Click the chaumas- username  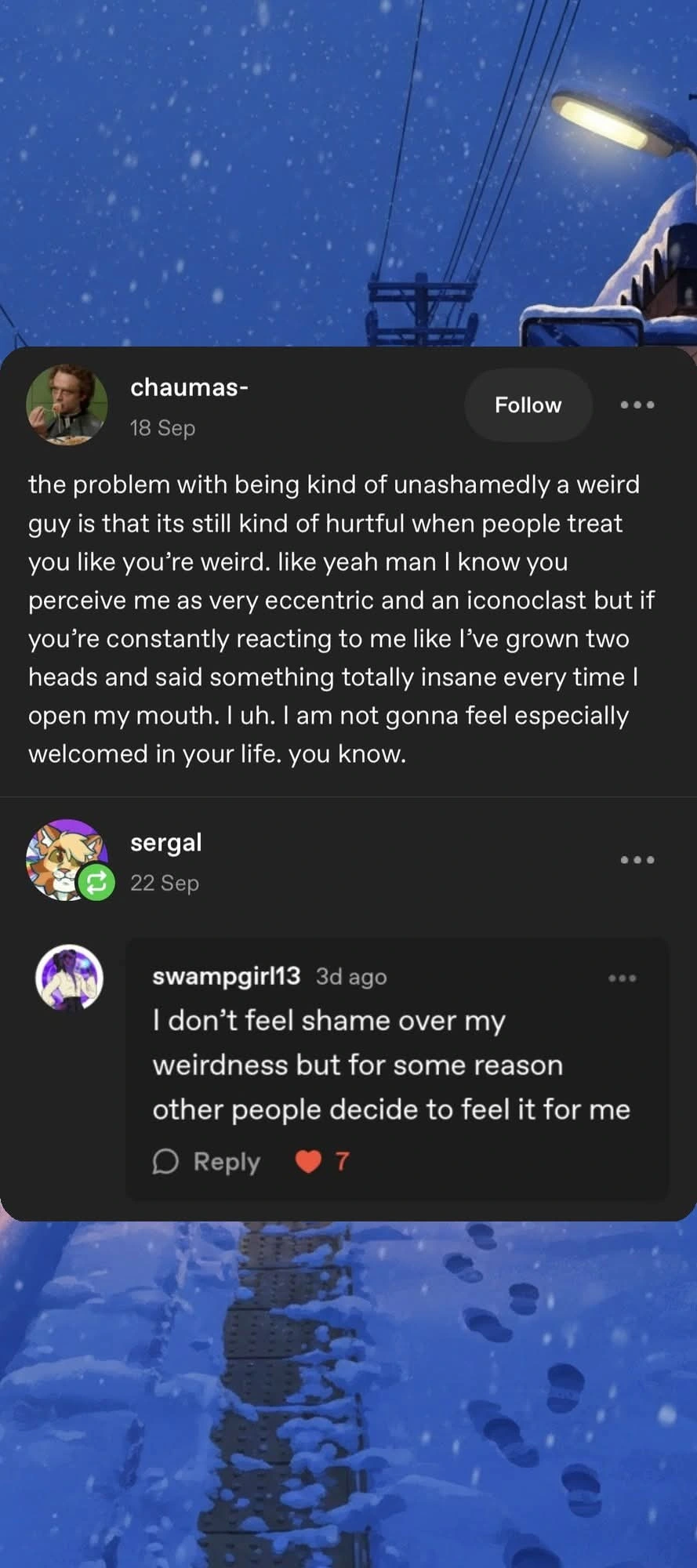pos(189,387)
